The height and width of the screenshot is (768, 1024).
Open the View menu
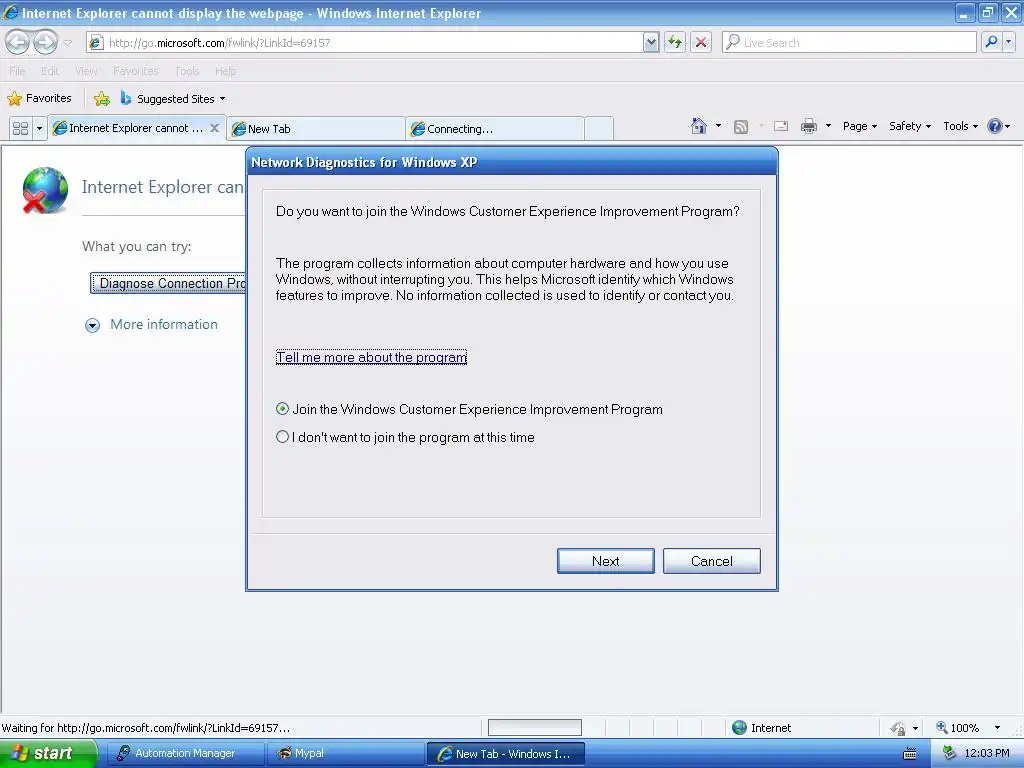[x=86, y=71]
